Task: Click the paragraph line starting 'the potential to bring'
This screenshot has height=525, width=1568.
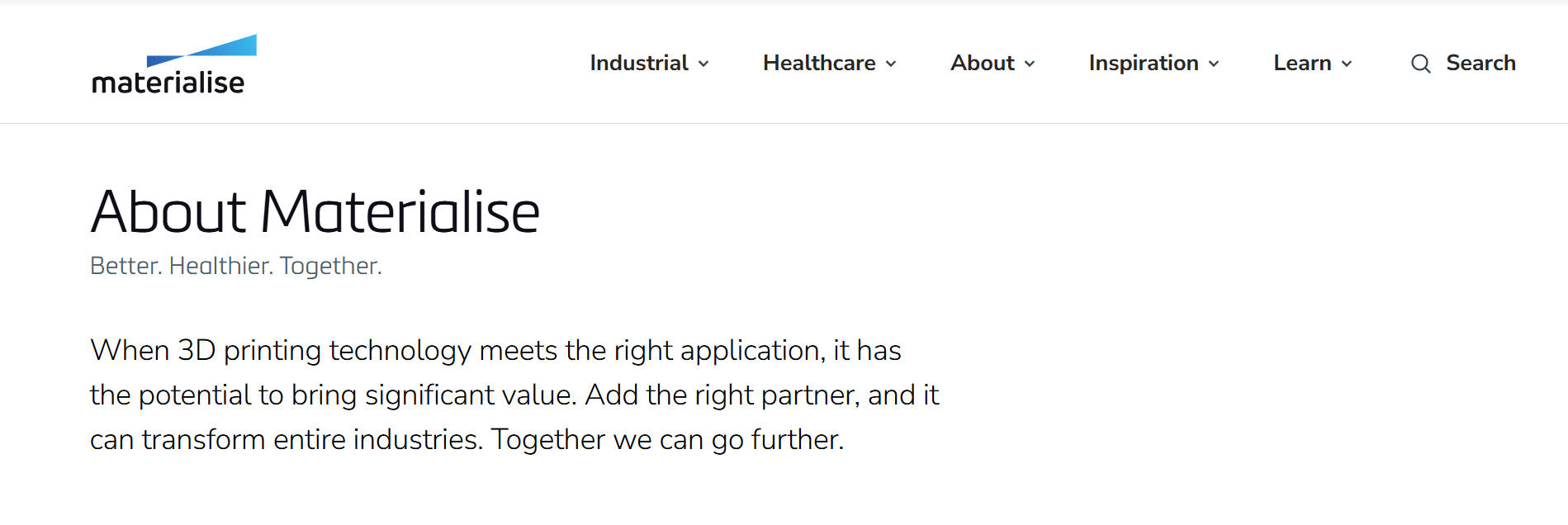Action: [514, 395]
